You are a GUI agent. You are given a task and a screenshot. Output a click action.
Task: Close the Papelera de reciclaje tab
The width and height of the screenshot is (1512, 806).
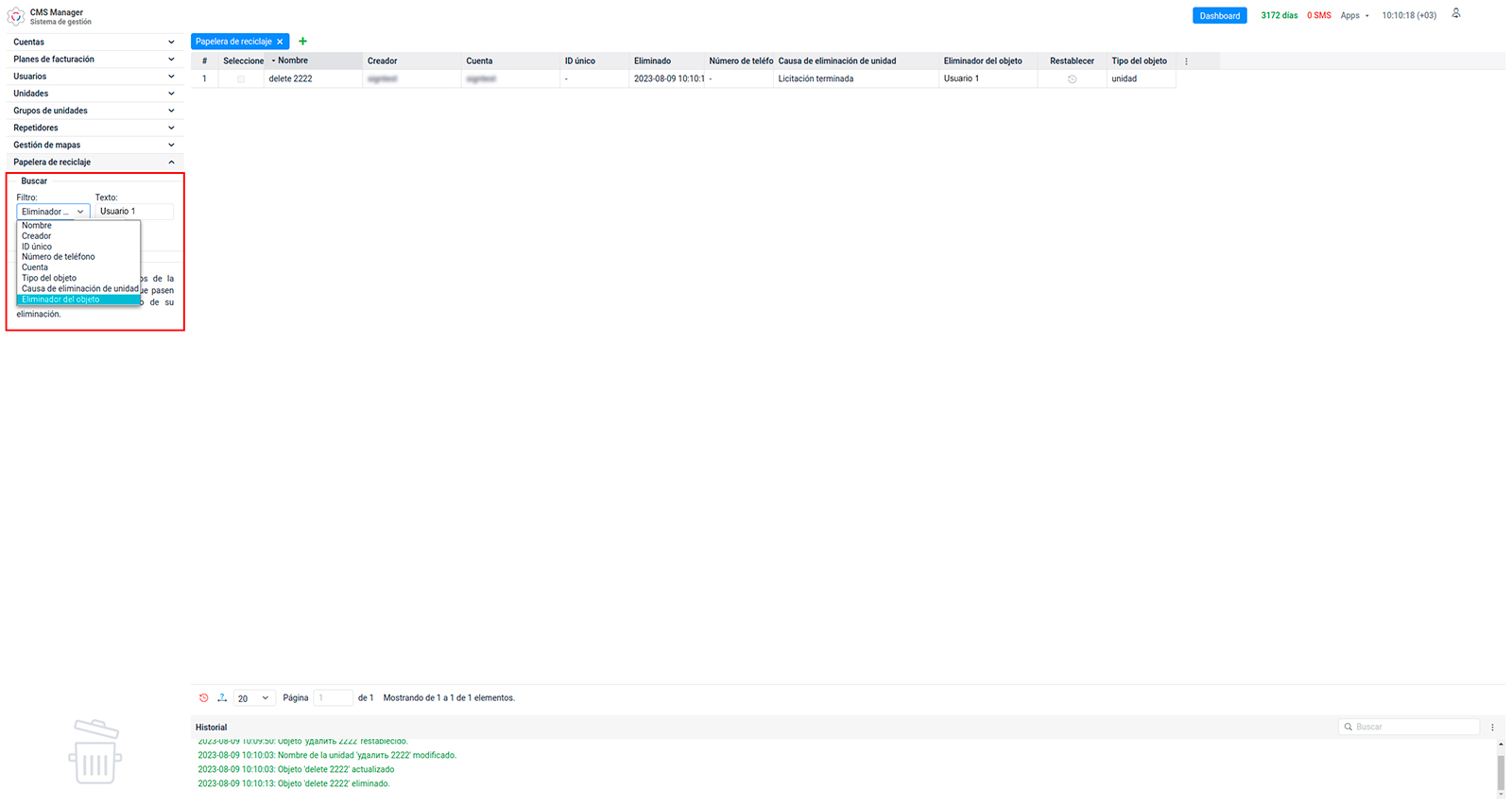(x=280, y=42)
